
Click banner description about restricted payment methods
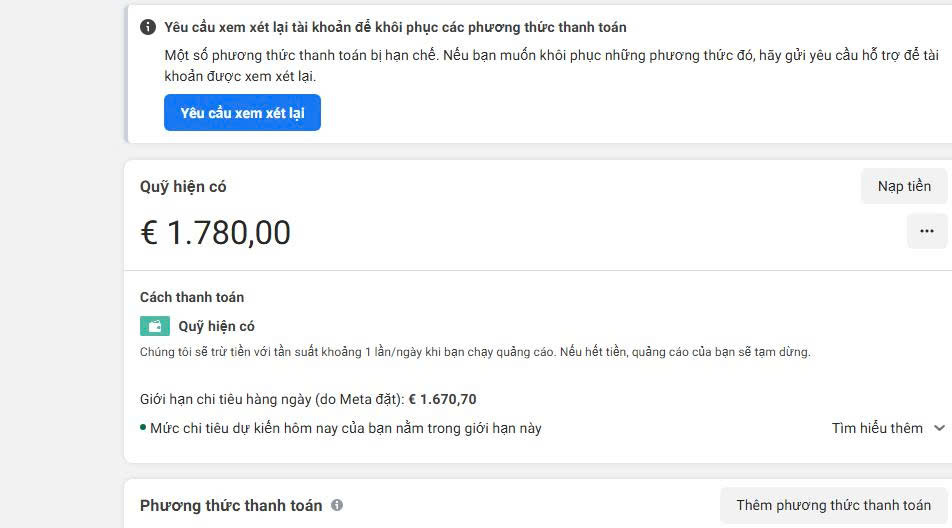[550, 65]
